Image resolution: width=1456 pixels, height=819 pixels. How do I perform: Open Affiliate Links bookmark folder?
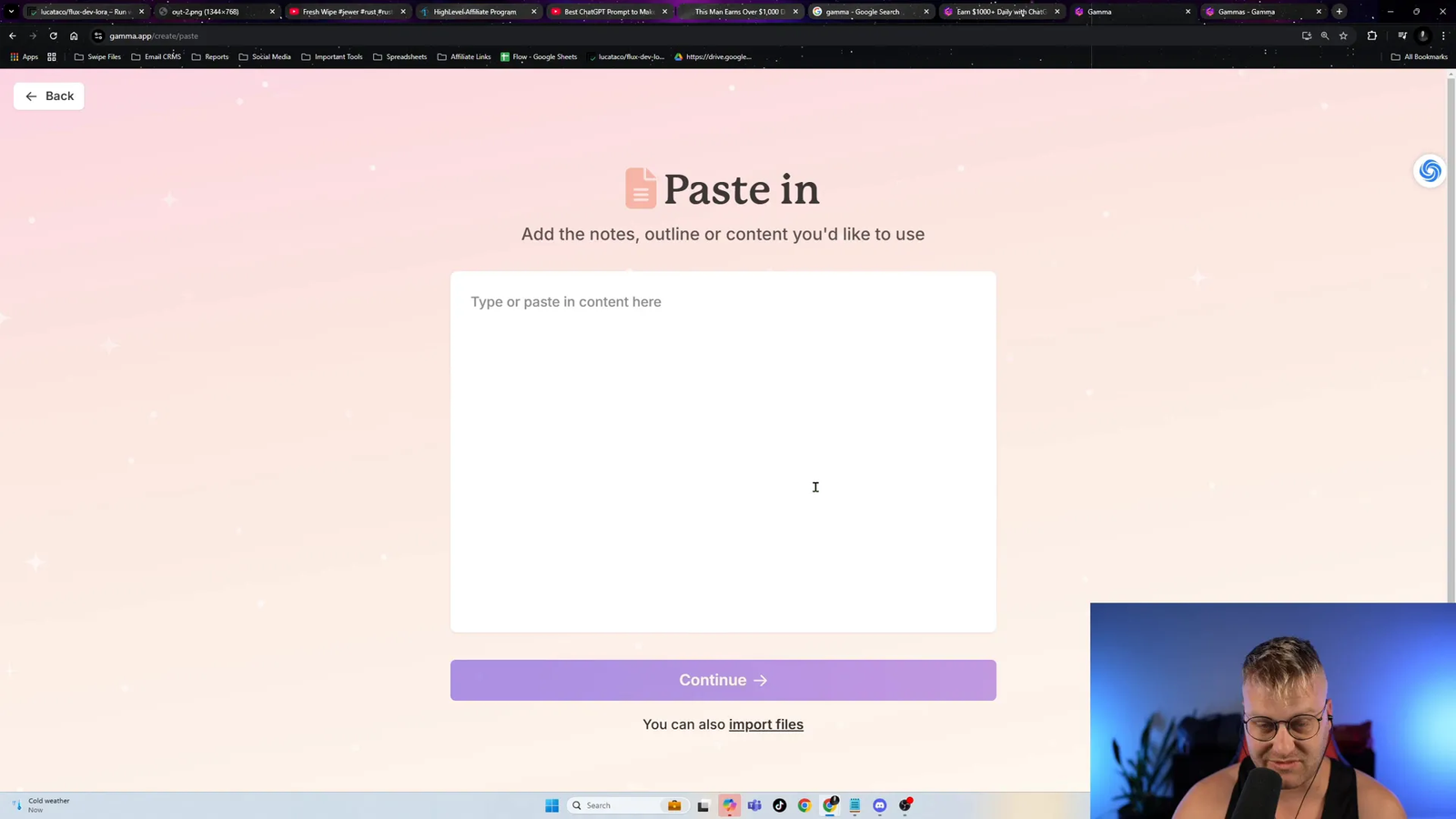coord(464,56)
